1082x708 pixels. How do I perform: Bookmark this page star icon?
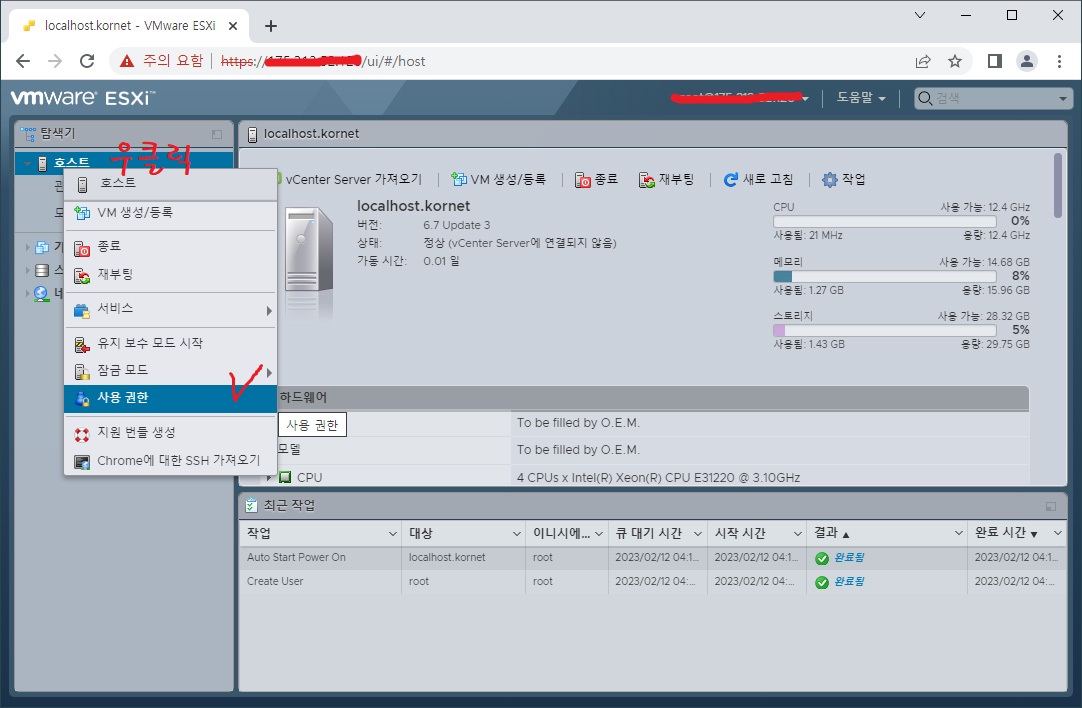[x=955, y=61]
